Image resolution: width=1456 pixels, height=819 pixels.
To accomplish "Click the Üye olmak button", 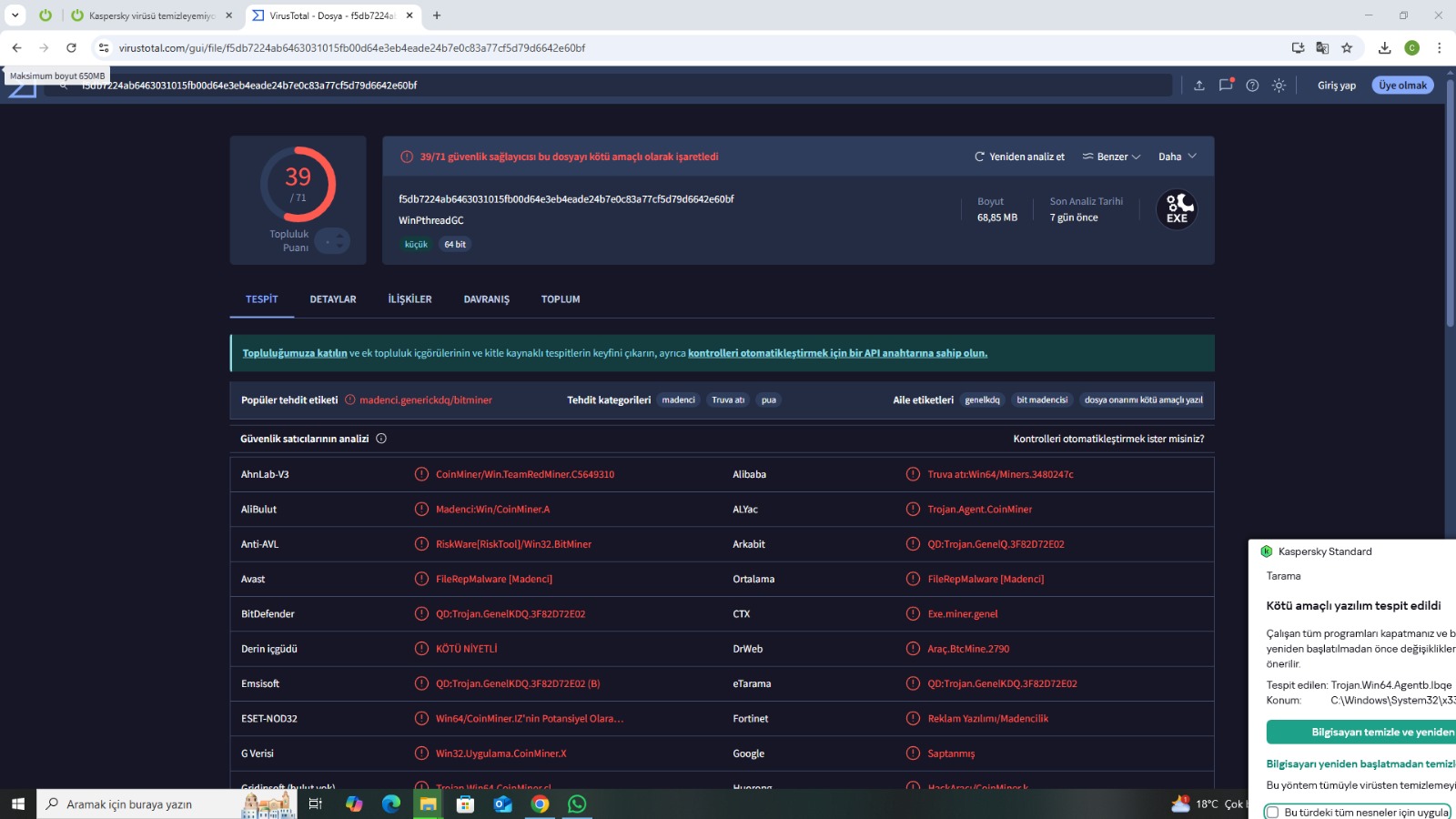I will click(1403, 86).
